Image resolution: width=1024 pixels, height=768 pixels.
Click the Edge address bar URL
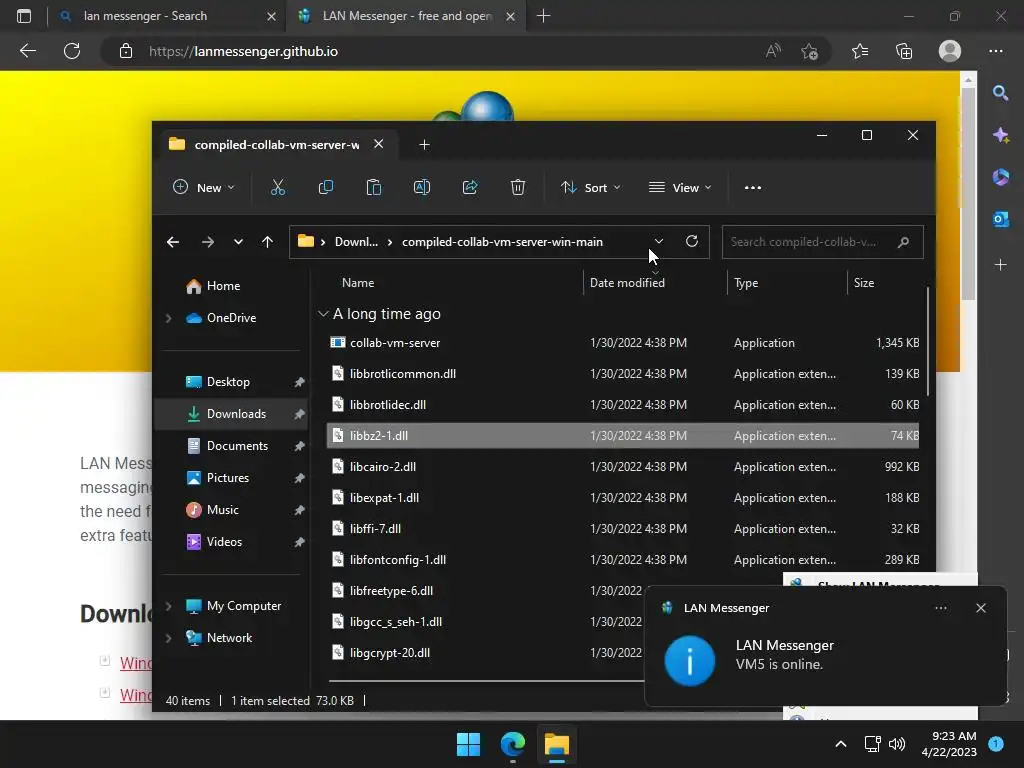[243, 51]
